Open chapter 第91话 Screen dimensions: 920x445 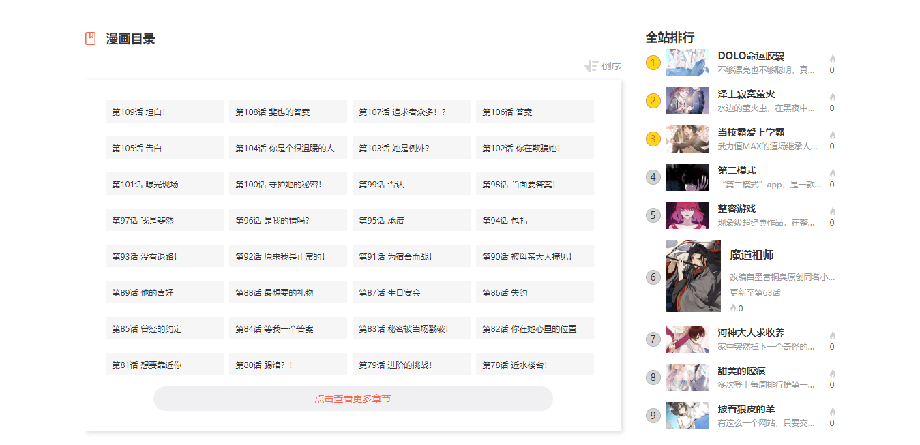tap(412, 256)
